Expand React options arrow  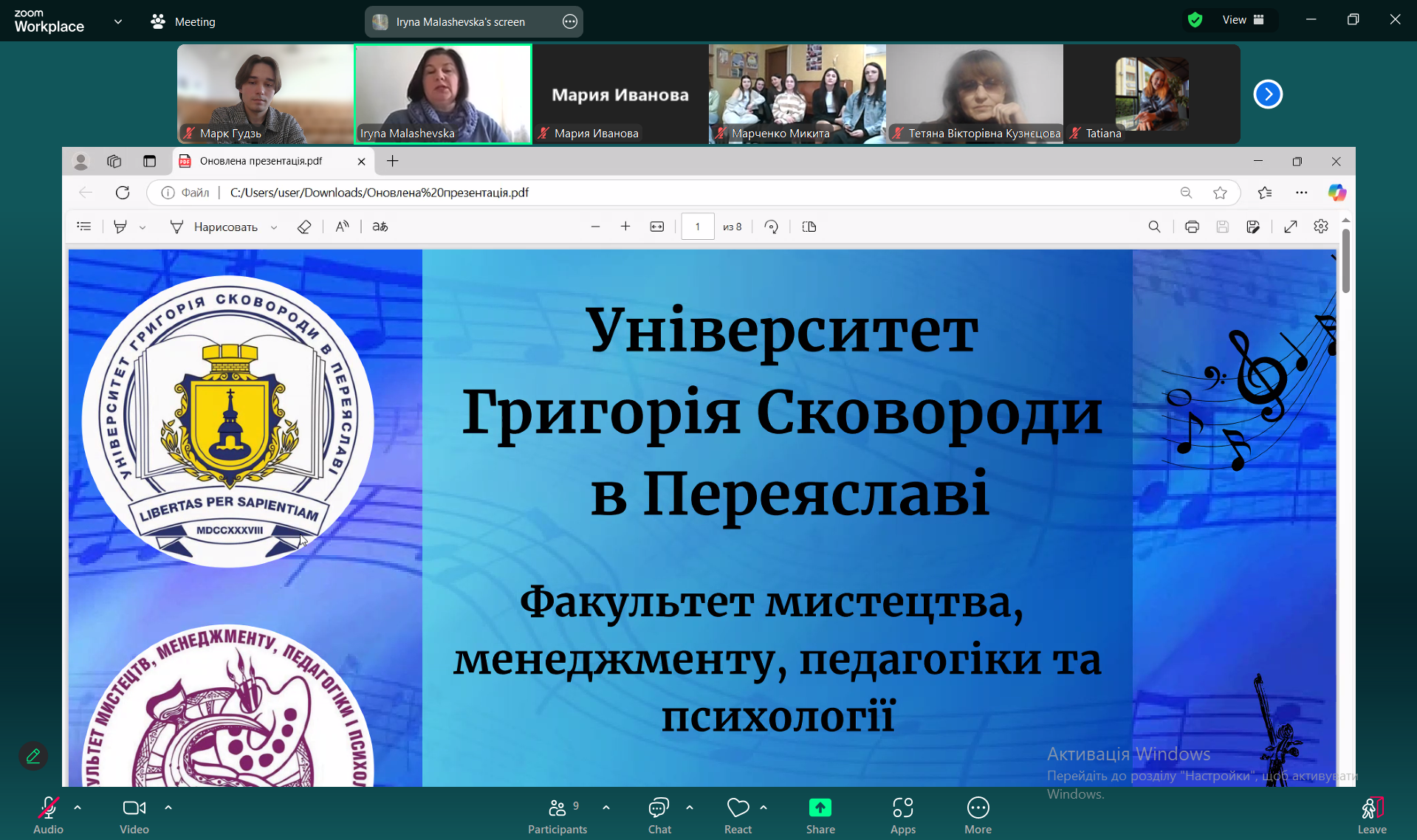[x=764, y=808]
